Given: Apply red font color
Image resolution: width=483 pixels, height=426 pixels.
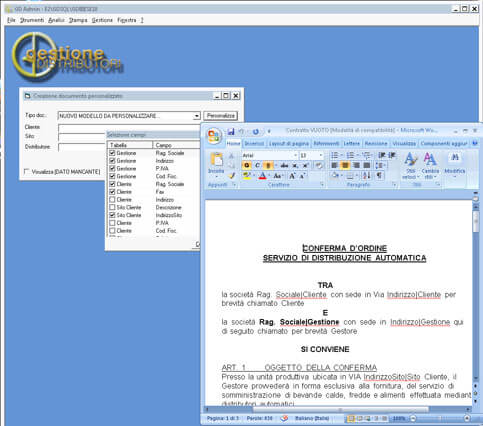Looking at the screenshot, I should tap(262, 176).
